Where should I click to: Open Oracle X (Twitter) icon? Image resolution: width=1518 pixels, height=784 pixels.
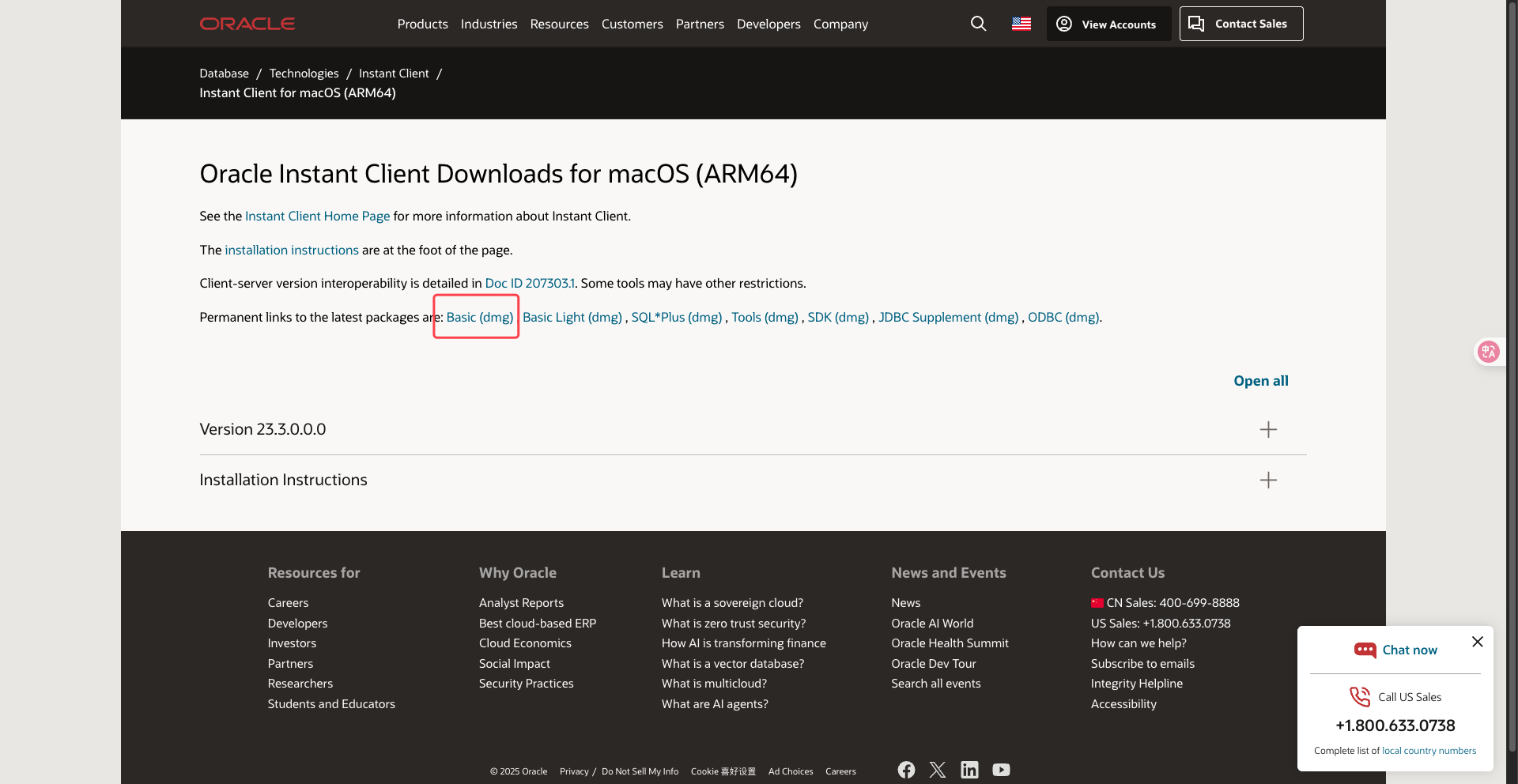point(938,771)
